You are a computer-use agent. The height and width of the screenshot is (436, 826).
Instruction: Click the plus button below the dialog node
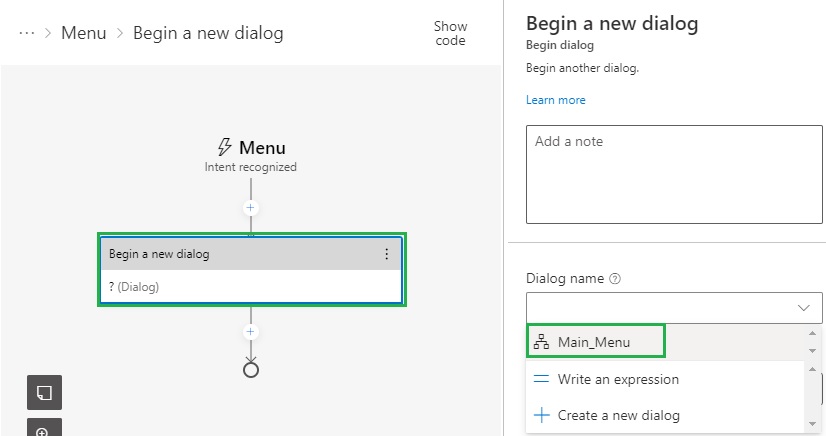[x=251, y=332]
